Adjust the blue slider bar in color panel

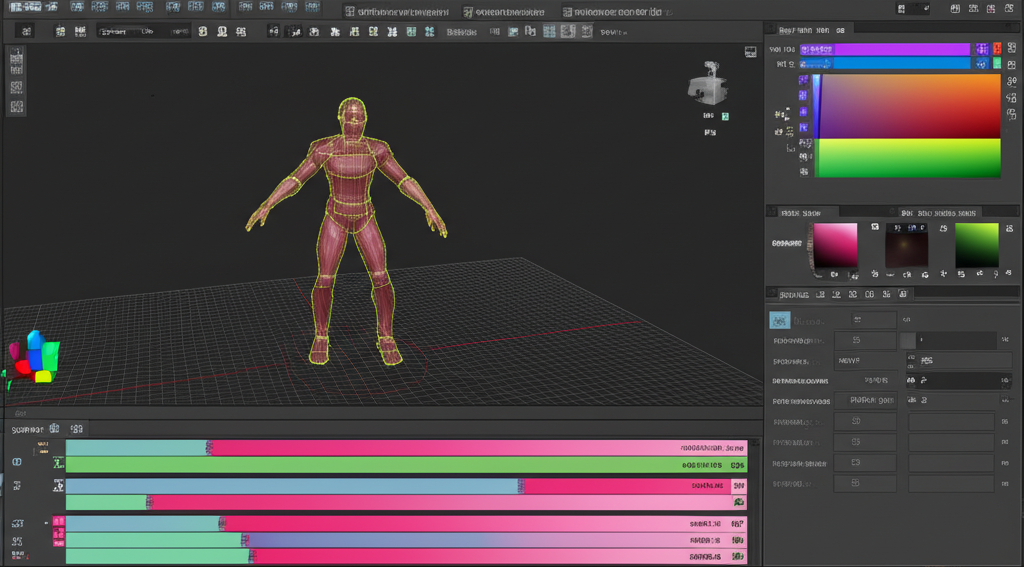pyautogui.click(x=886, y=63)
